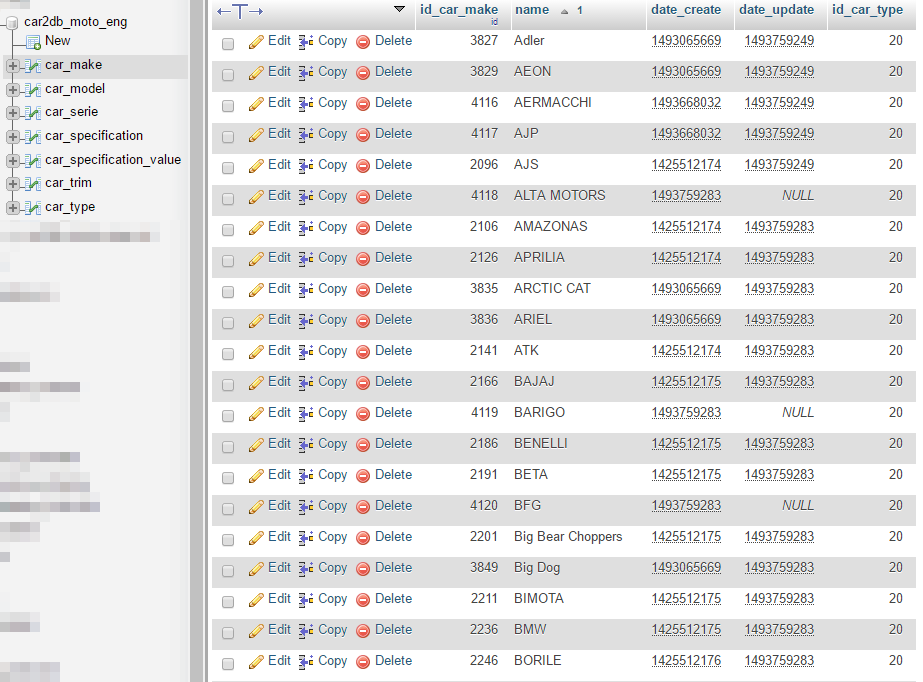Click pencil Edit icon in BFG row
This screenshot has height=682, width=923.
[x=256, y=507]
